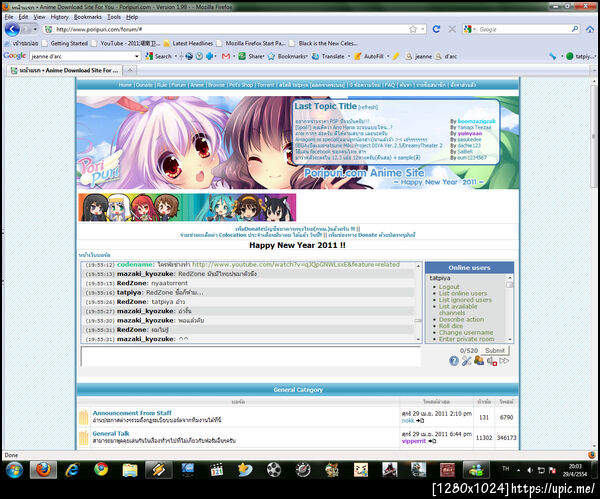
Task: Click Change username link
Action: [x=466, y=332]
